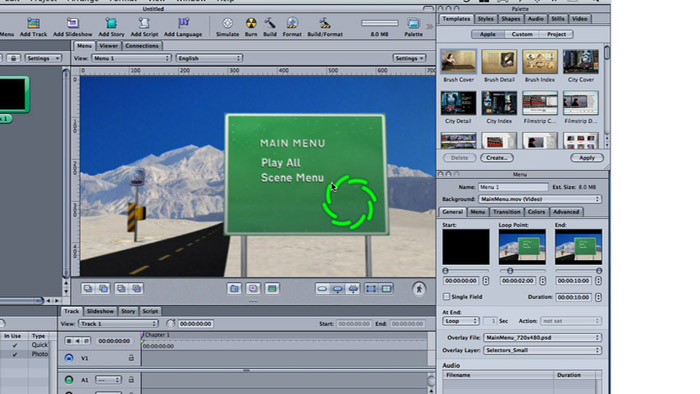Click the Build/Format toolbar icon

[x=325, y=23]
